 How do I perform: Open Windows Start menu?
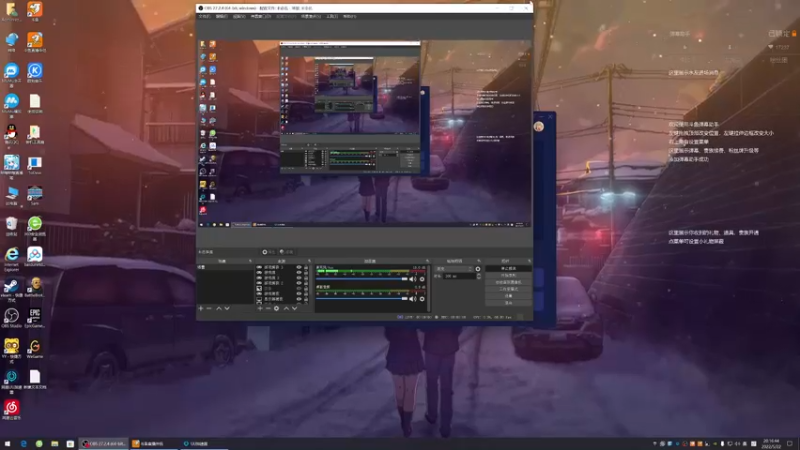[7, 444]
